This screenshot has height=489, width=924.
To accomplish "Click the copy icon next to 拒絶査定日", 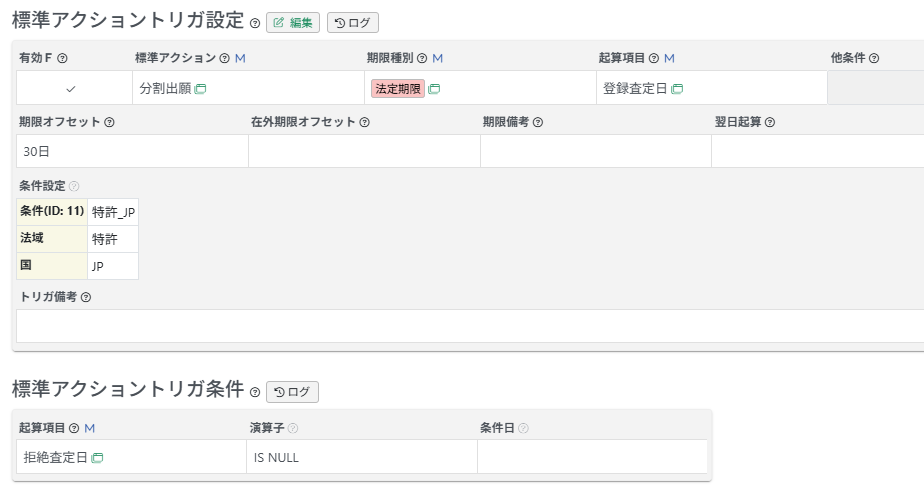I will (x=97, y=458).
